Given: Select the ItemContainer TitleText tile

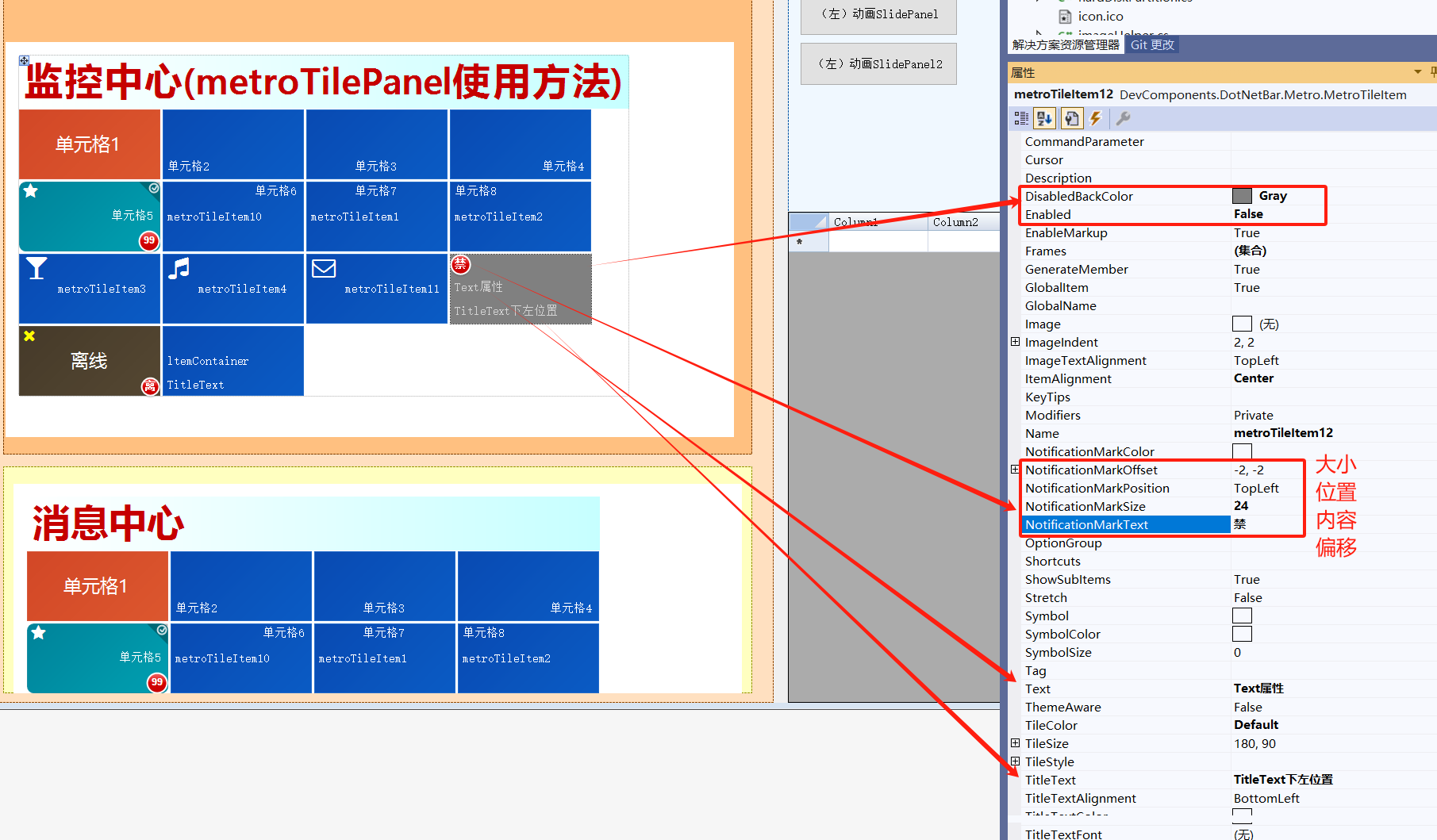Looking at the screenshot, I should (x=233, y=361).
